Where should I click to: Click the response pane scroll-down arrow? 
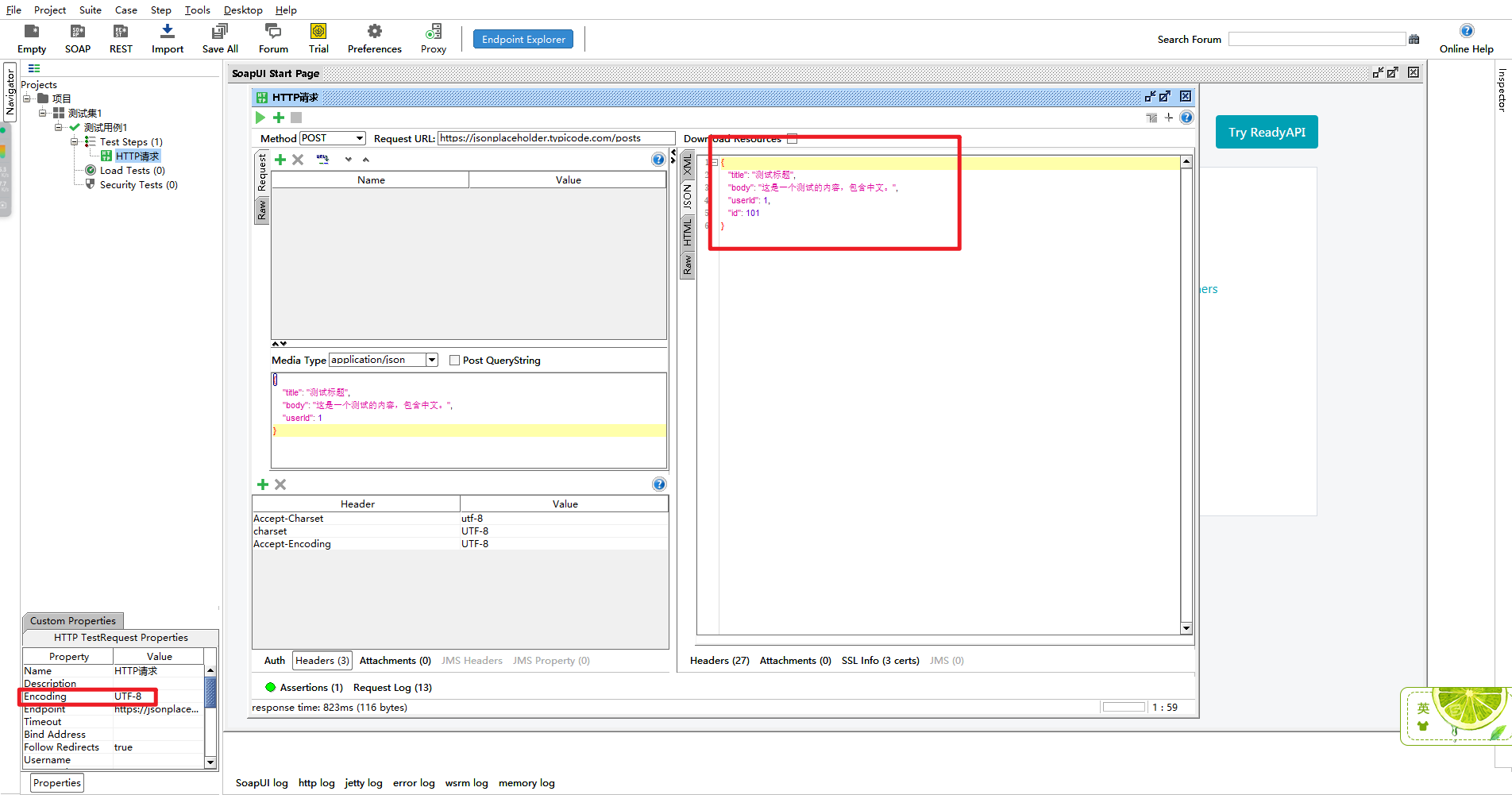point(1186,628)
